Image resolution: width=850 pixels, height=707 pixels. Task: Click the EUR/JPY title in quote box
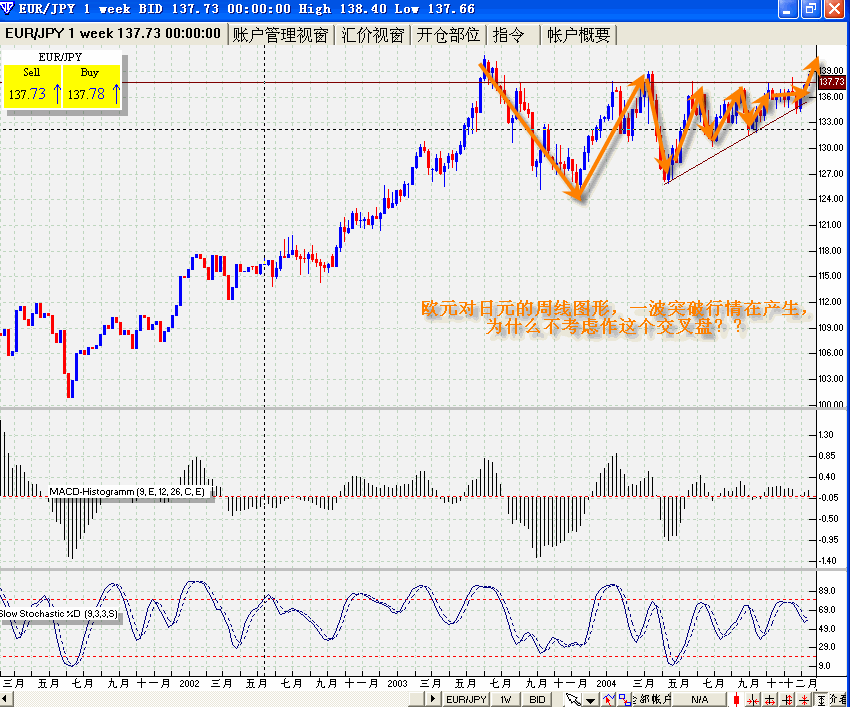(60, 57)
